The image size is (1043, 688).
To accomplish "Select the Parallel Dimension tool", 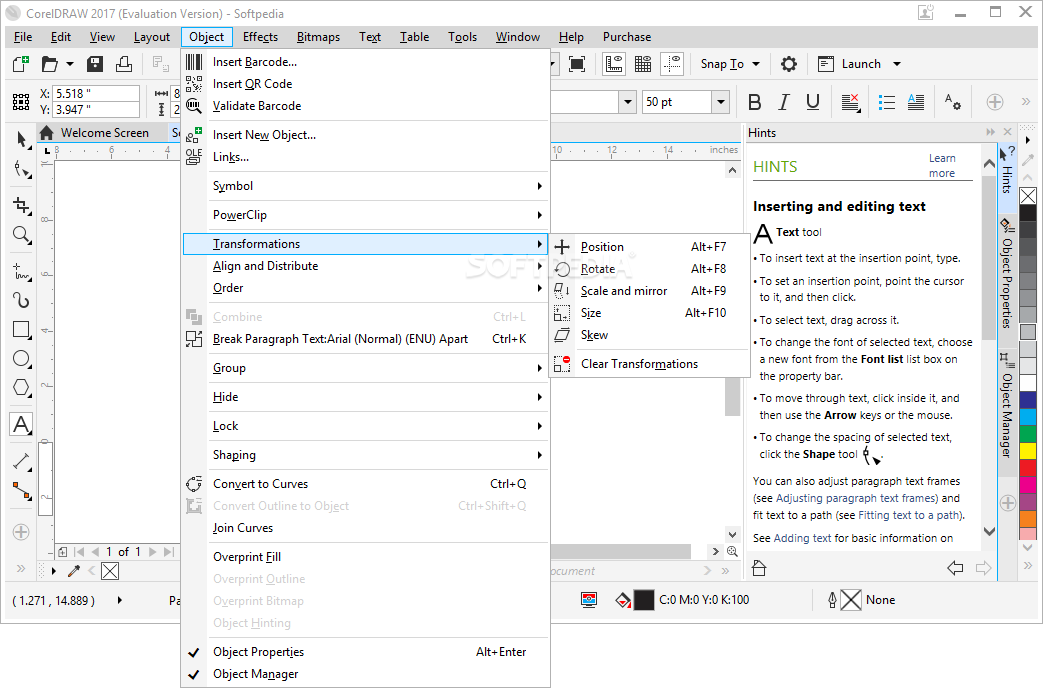I will click(x=22, y=461).
